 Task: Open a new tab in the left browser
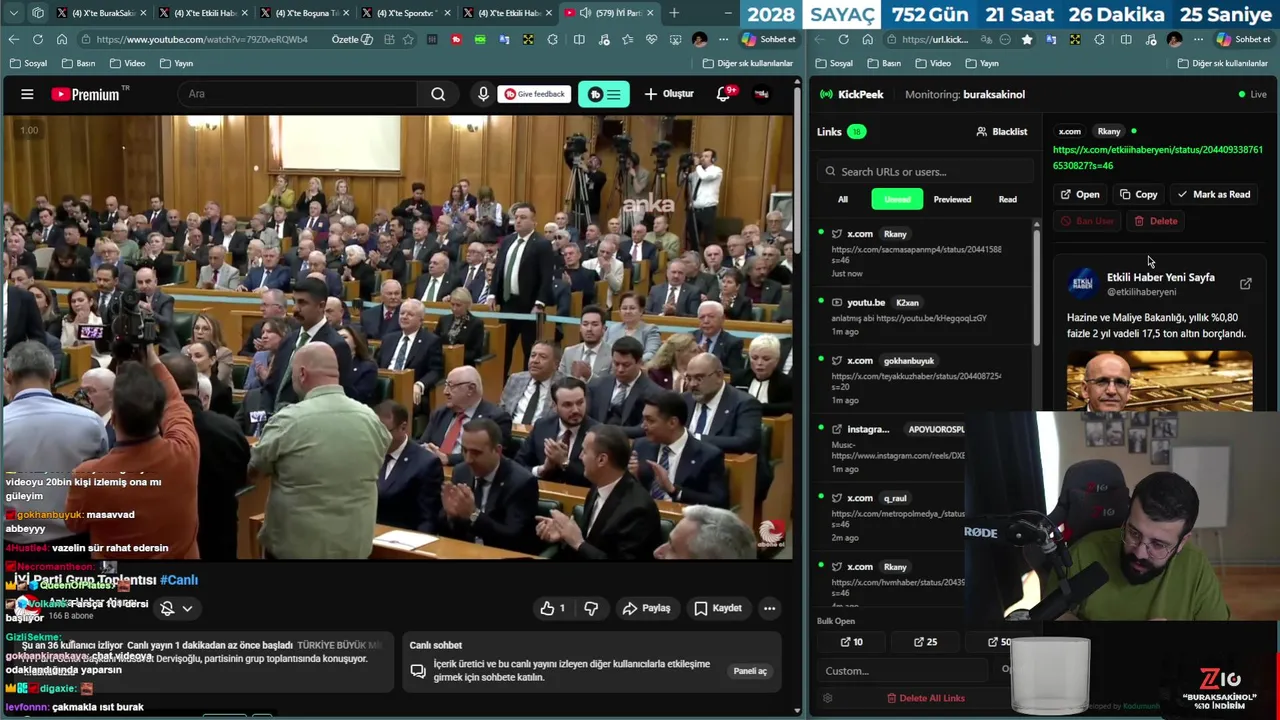[x=674, y=13]
